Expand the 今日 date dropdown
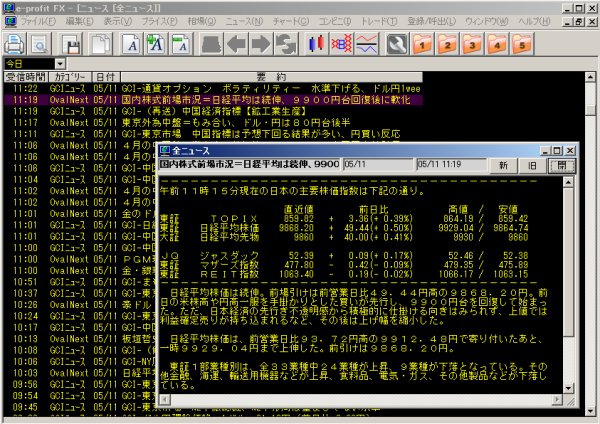This screenshot has width=600, height=424. pos(60,64)
